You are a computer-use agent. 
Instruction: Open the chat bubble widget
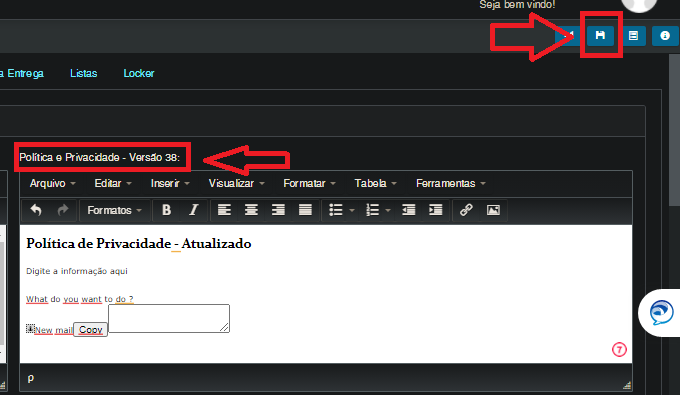click(661, 313)
